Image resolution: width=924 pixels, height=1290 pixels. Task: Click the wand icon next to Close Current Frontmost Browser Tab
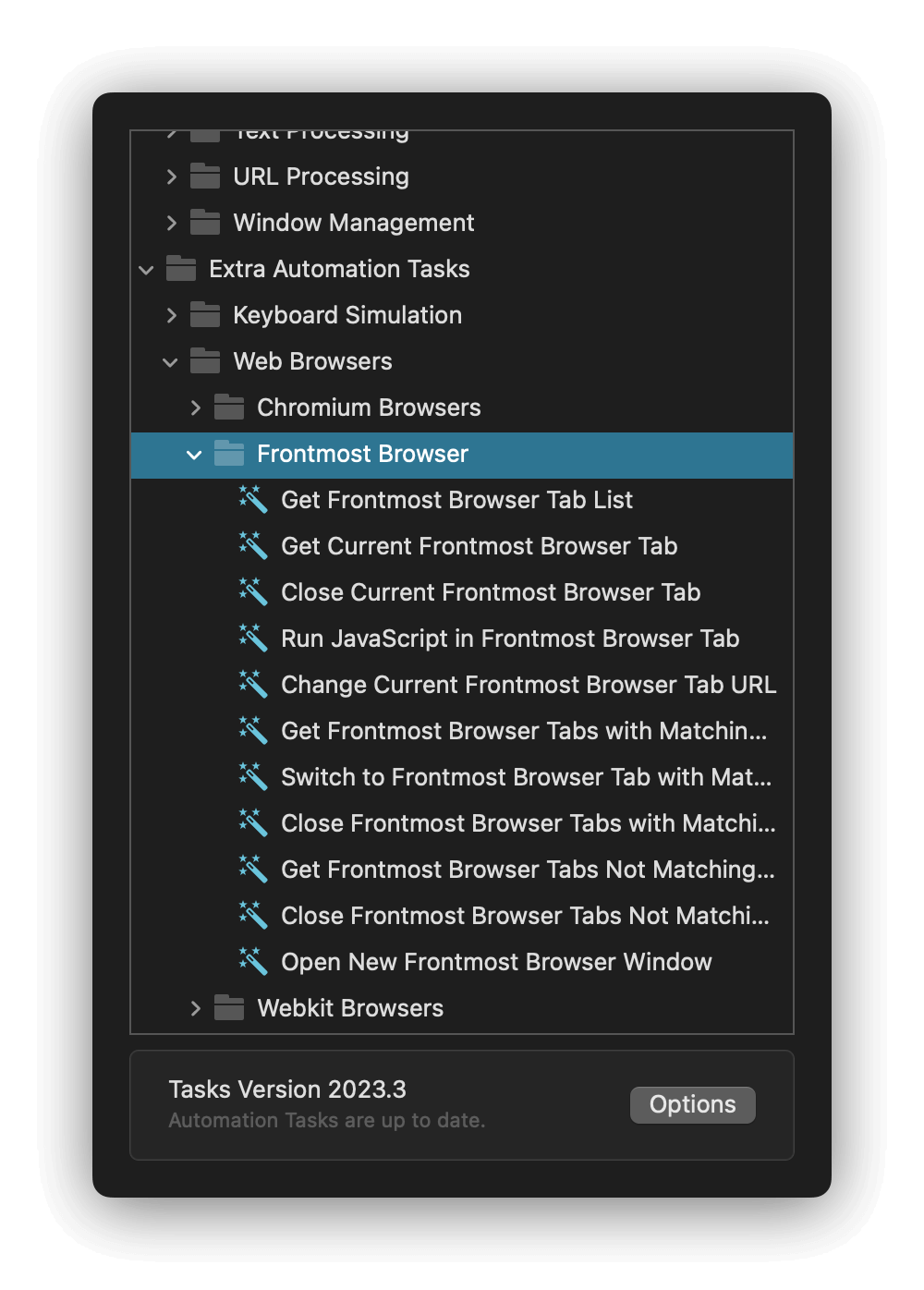tap(251, 592)
